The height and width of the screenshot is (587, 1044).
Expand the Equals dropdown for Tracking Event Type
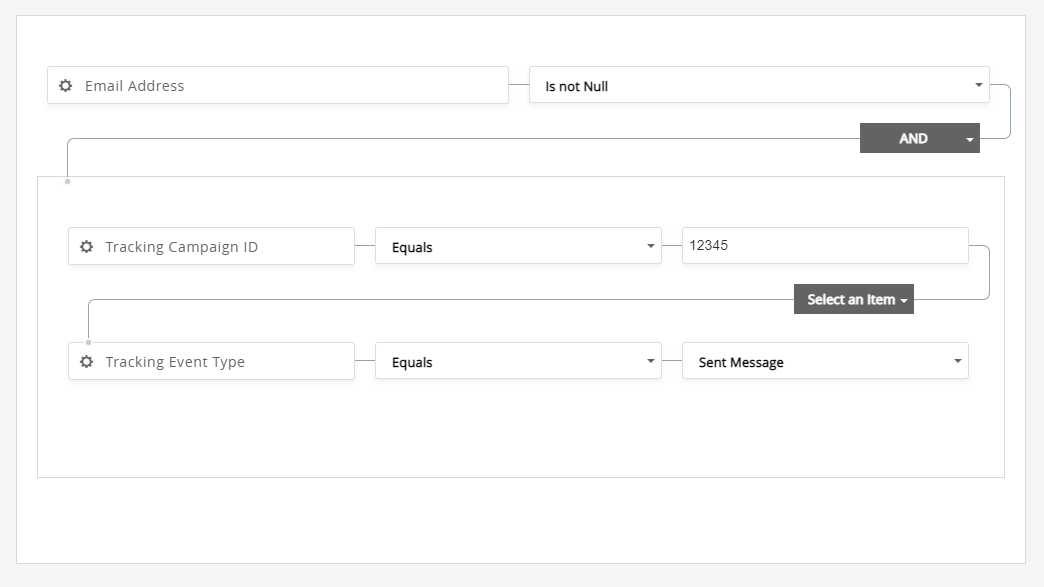(x=517, y=362)
